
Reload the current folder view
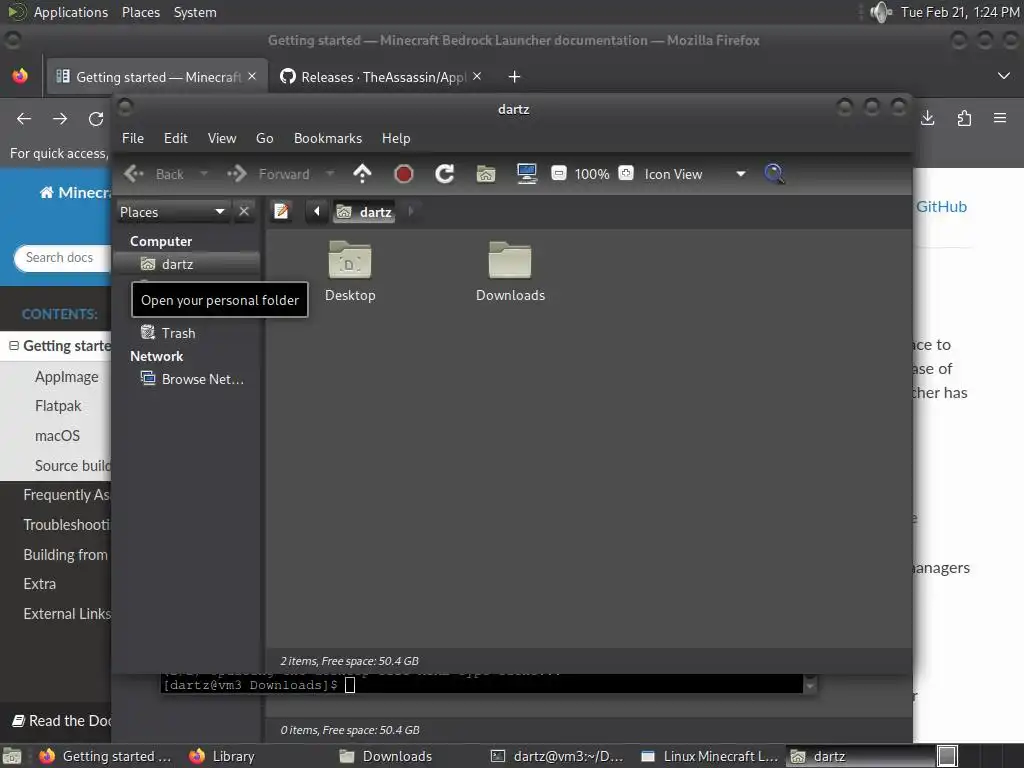(x=445, y=174)
